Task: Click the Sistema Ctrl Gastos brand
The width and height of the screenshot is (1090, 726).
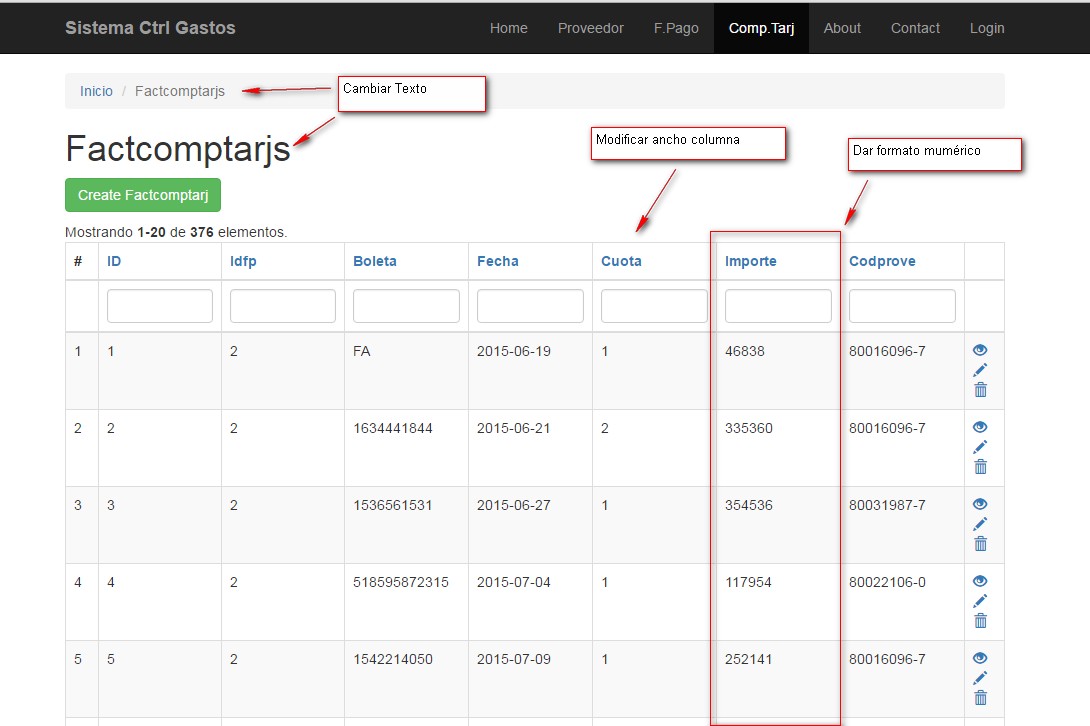Action: point(150,28)
